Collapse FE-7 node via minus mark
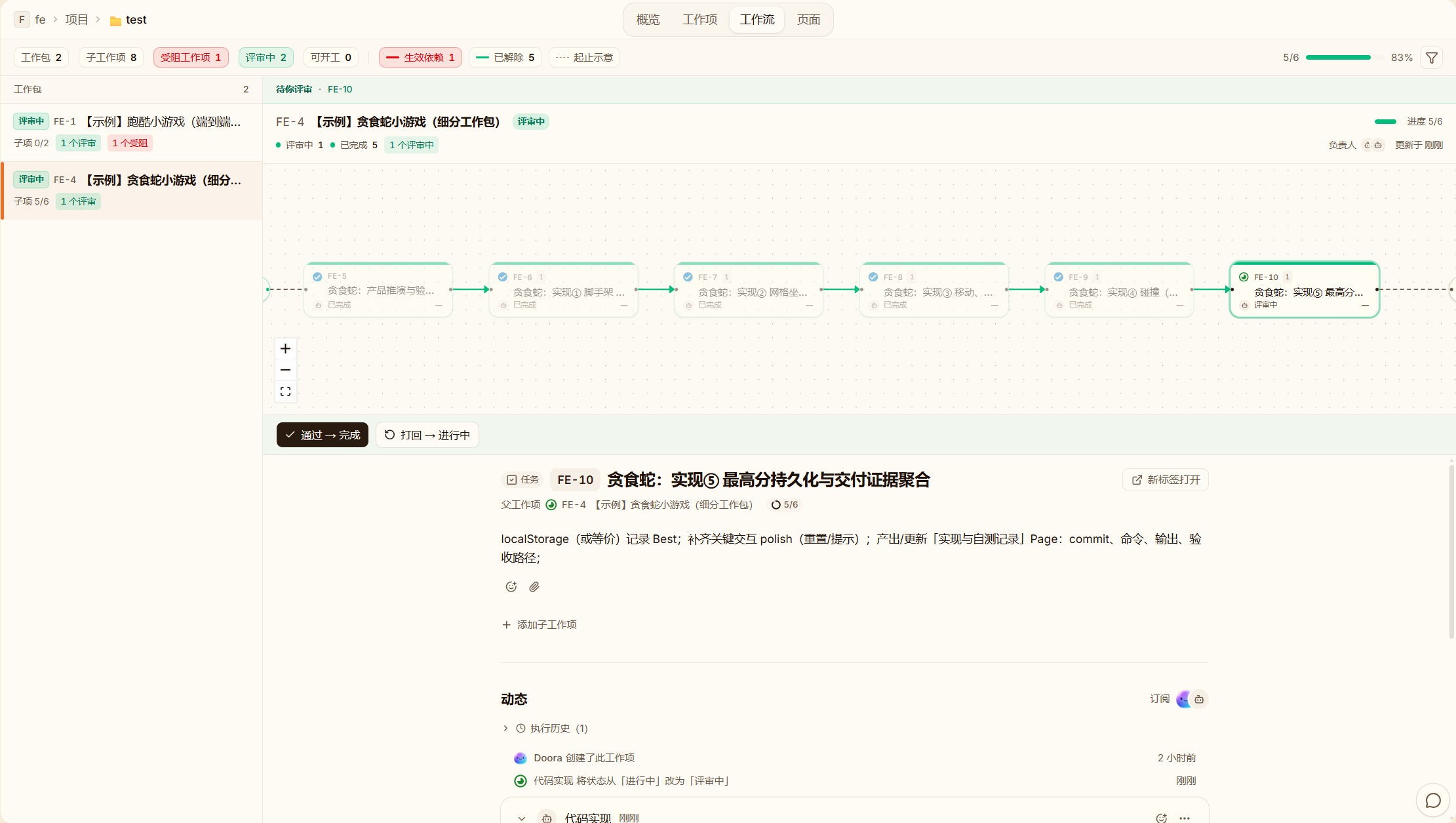The image size is (1456, 823). (809, 306)
